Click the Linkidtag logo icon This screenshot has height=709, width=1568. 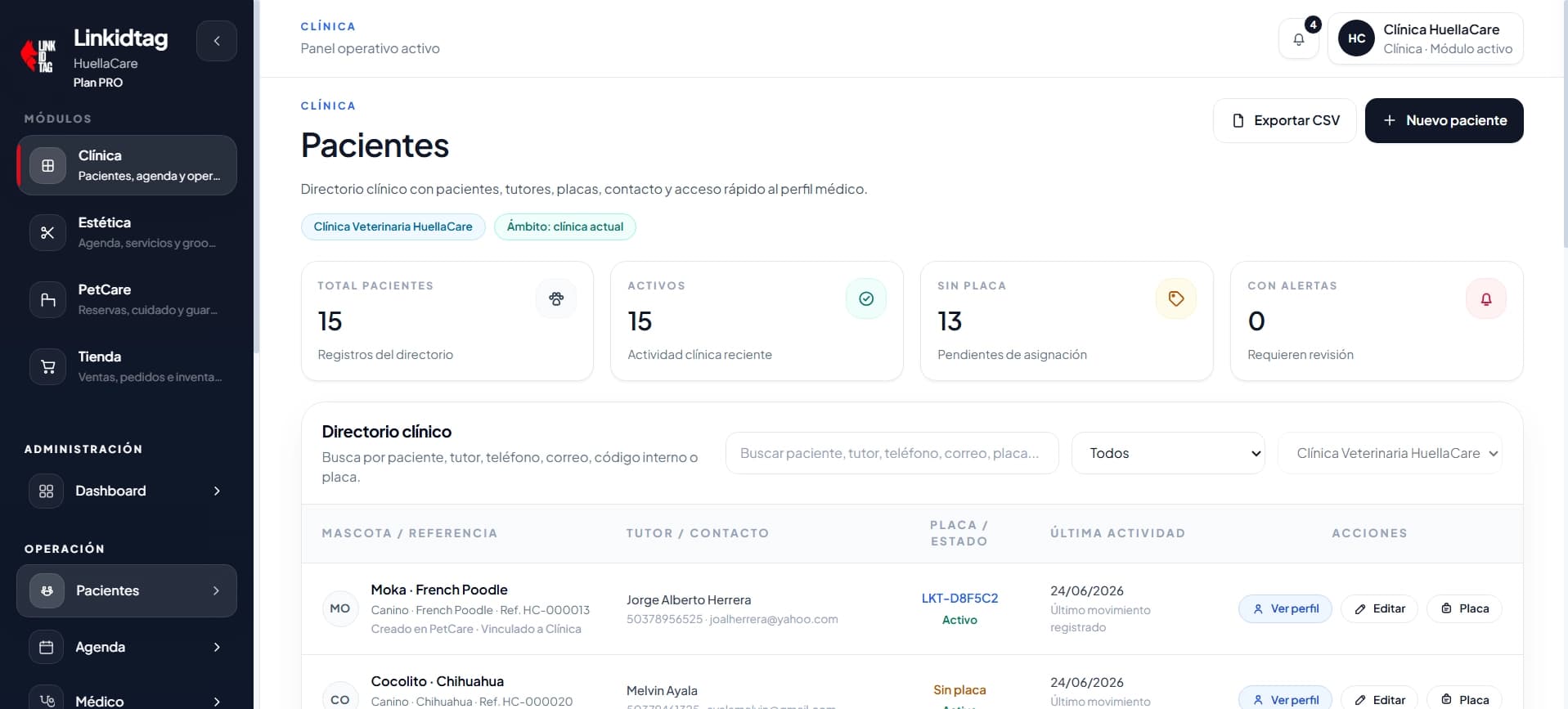[x=39, y=56]
